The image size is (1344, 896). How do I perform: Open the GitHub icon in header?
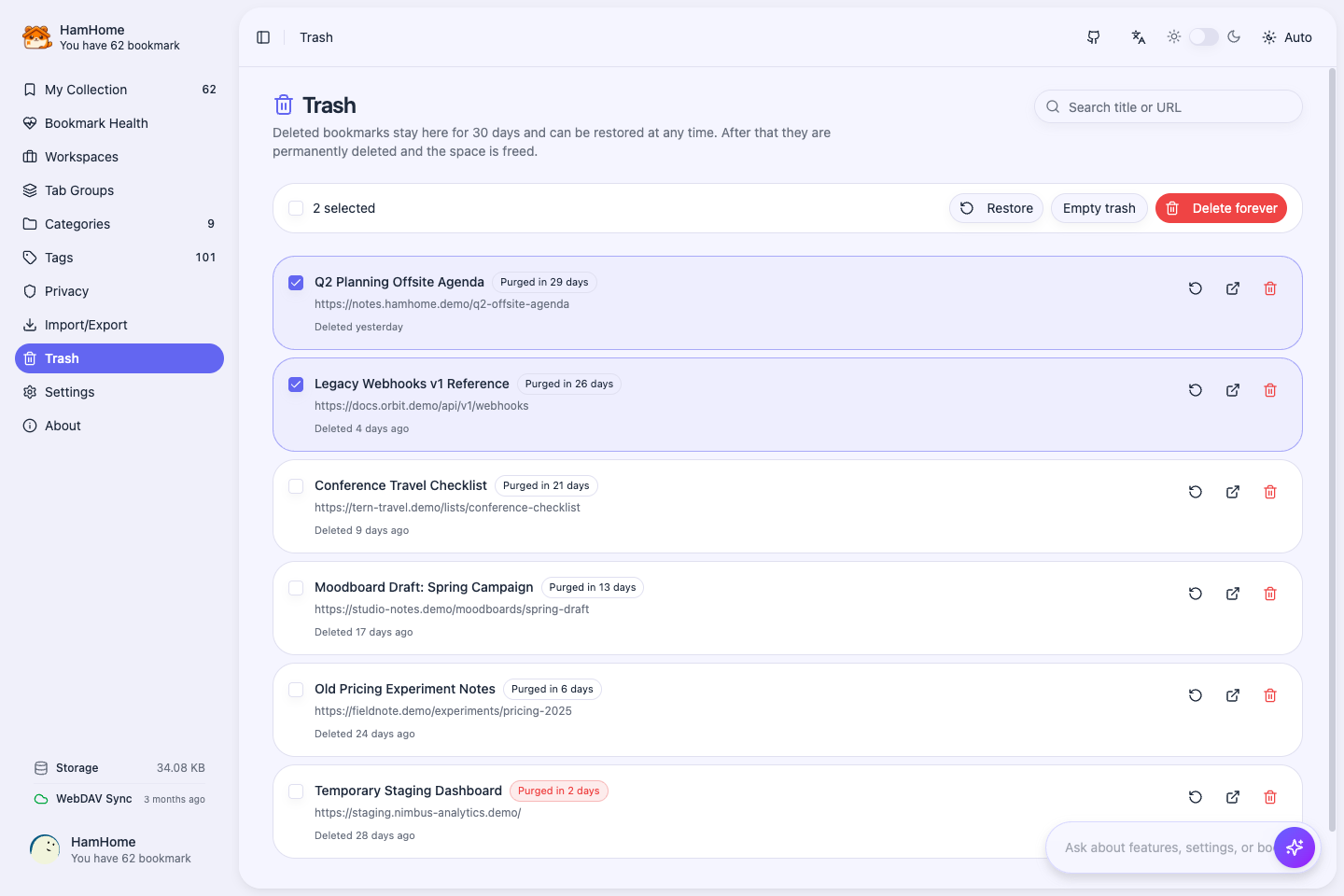1094,37
